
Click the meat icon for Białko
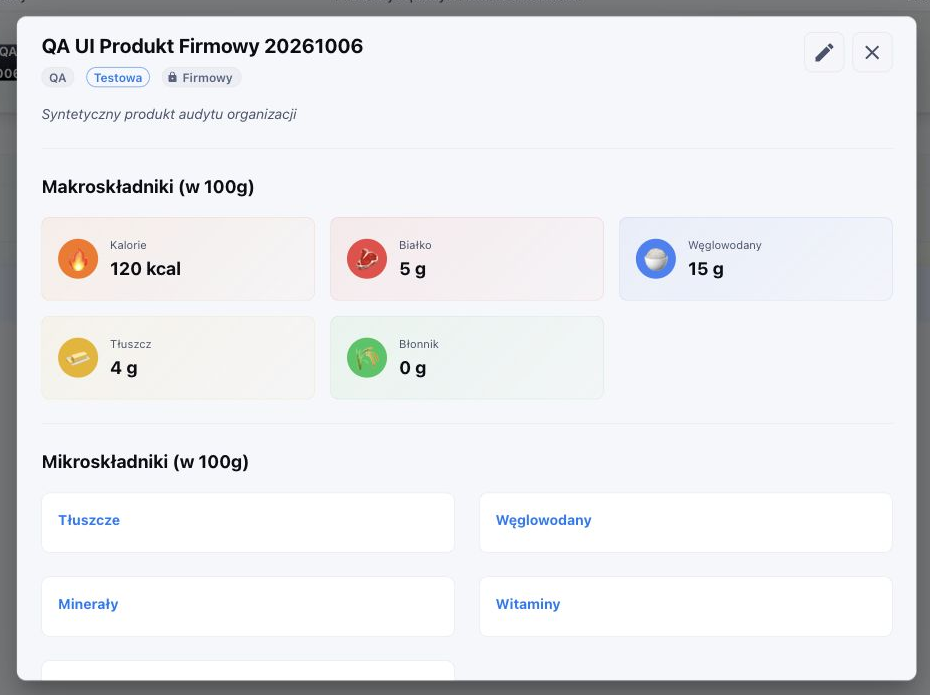point(367,259)
